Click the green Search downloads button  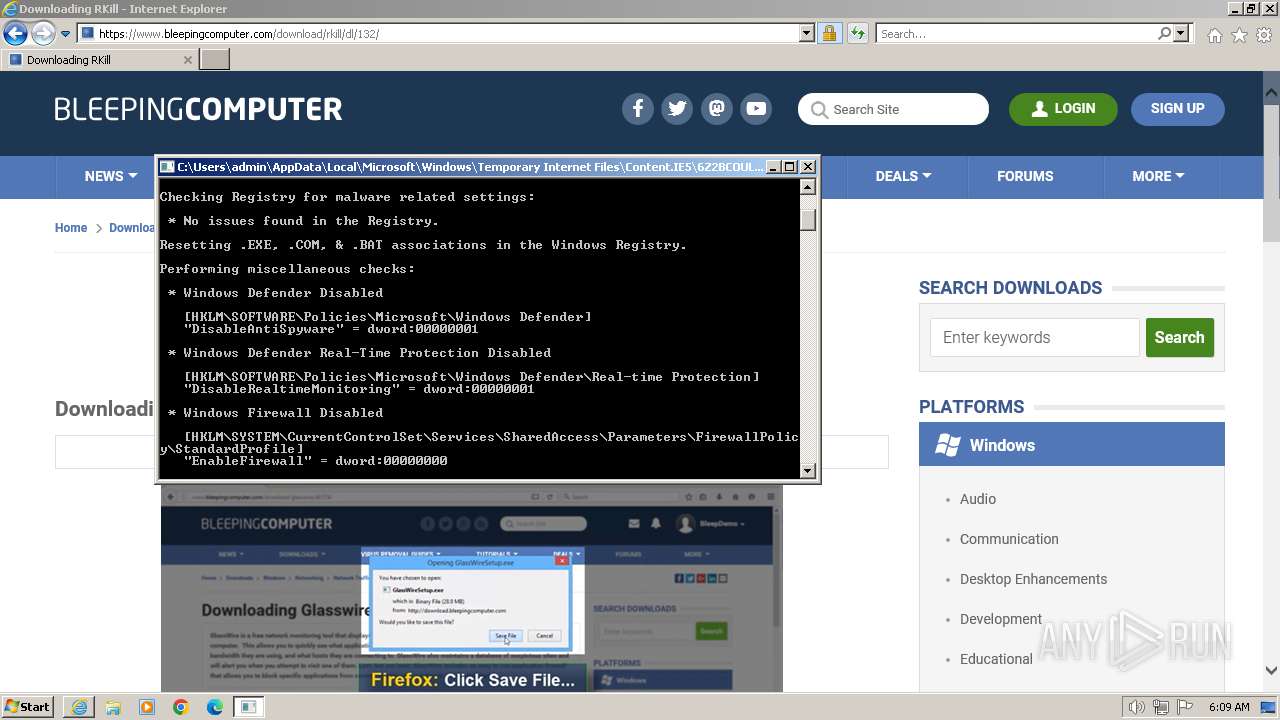[1179, 338]
